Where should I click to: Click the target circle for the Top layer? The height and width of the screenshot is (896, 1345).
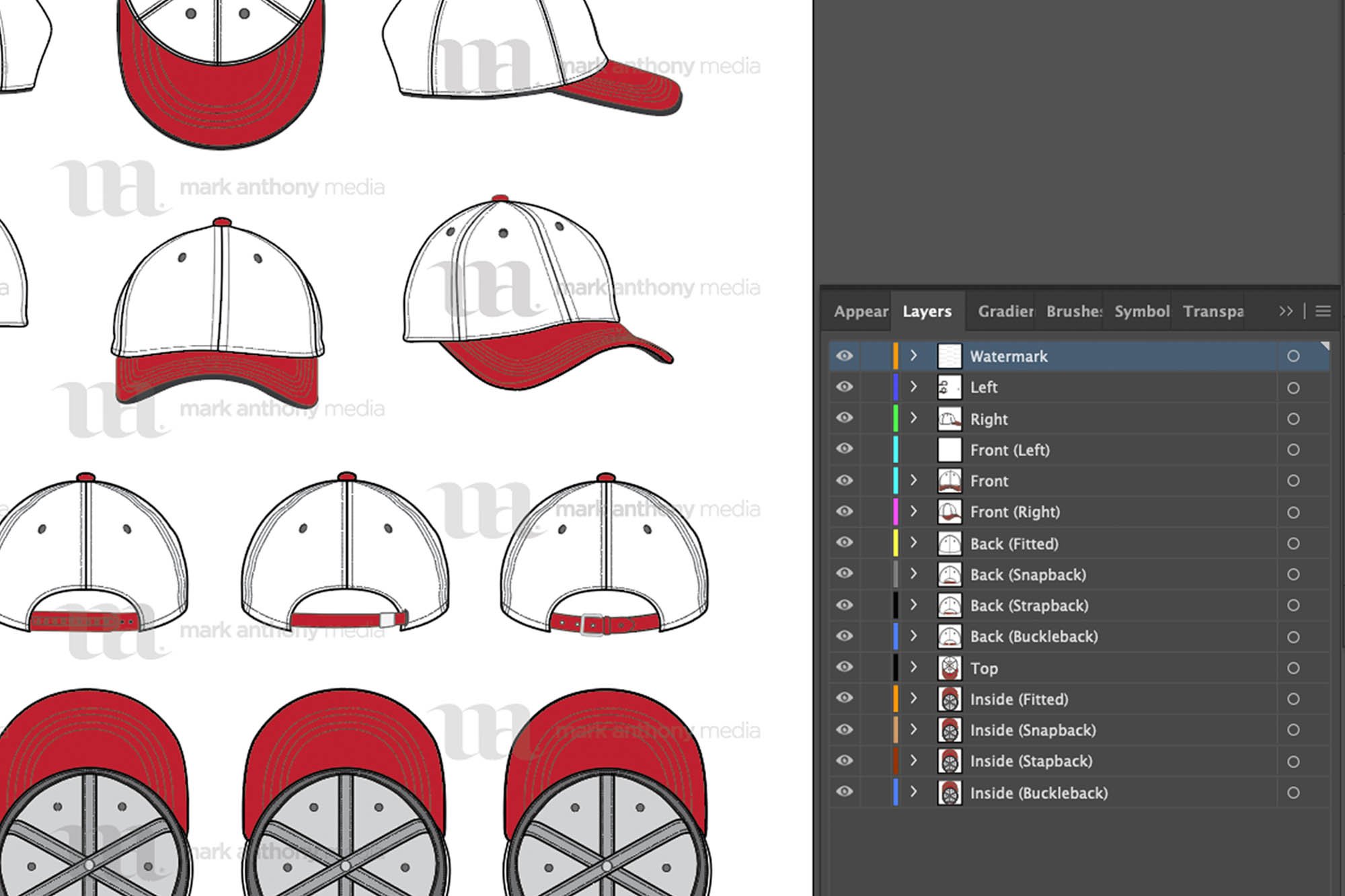point(1293,667)
